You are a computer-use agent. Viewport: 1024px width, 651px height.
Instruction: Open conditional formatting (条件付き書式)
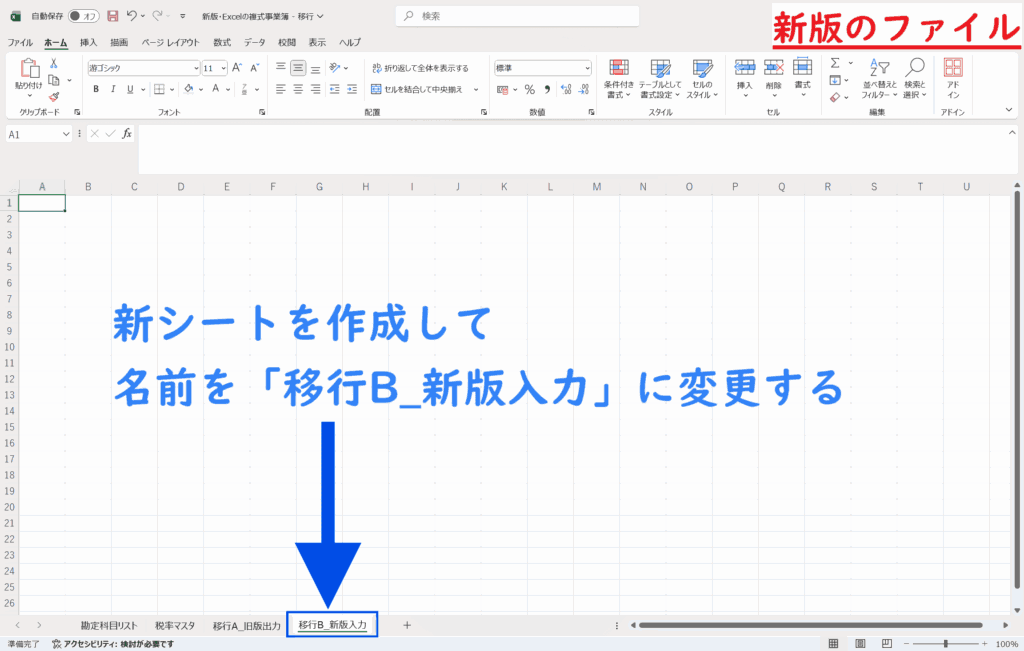pyautogui.click(x=619, y=77)
